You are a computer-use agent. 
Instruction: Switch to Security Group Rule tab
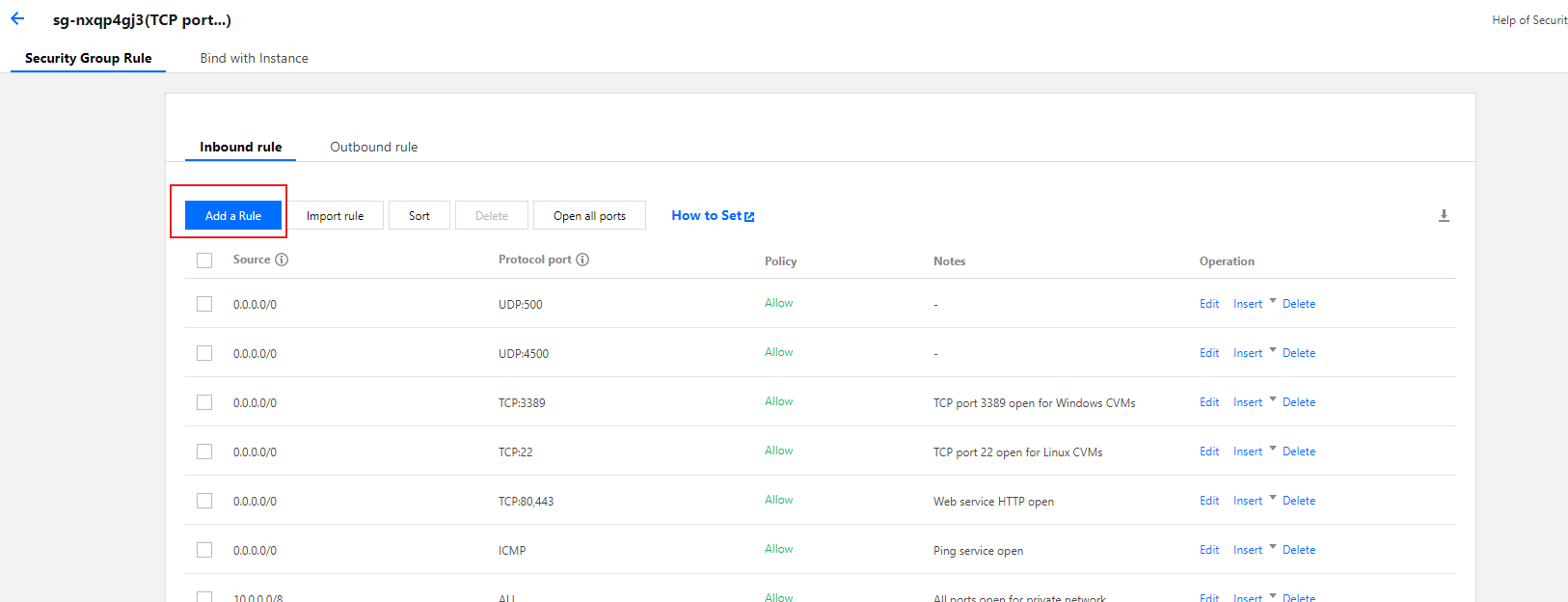point(89,58)
